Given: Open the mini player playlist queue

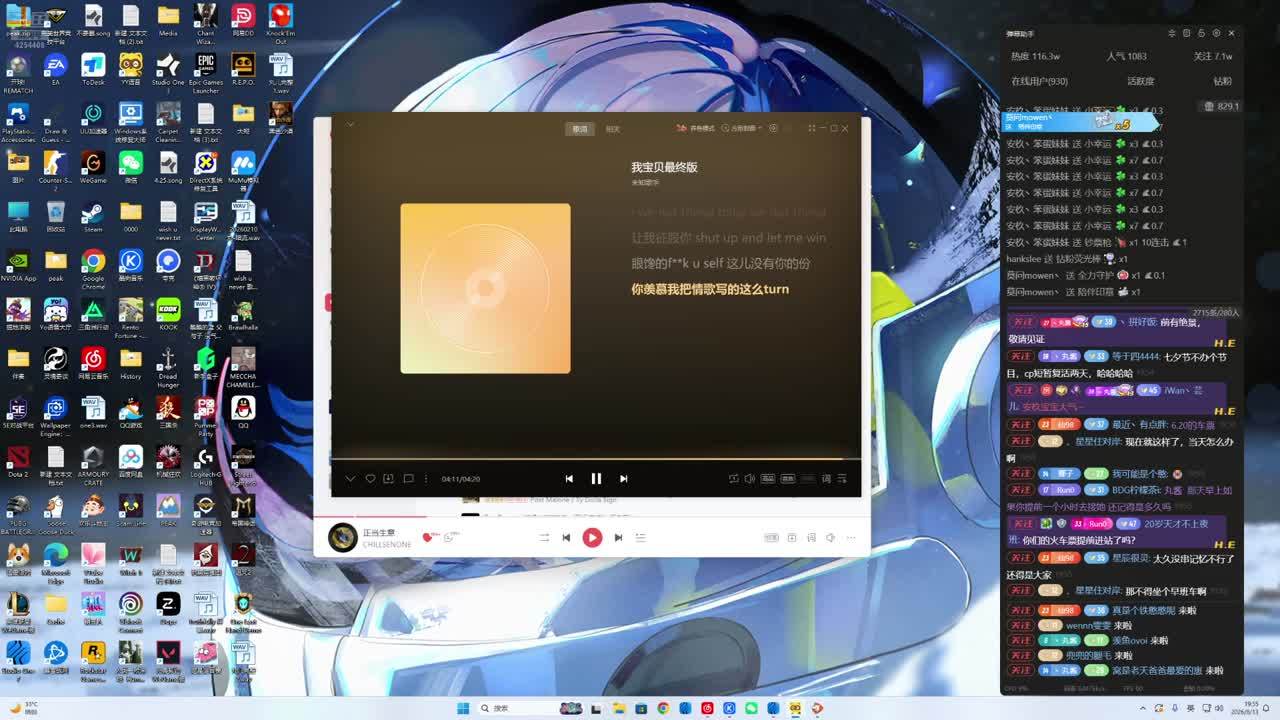Looking at the screenshot, I should pyautogui.click(x=641, y=538).
